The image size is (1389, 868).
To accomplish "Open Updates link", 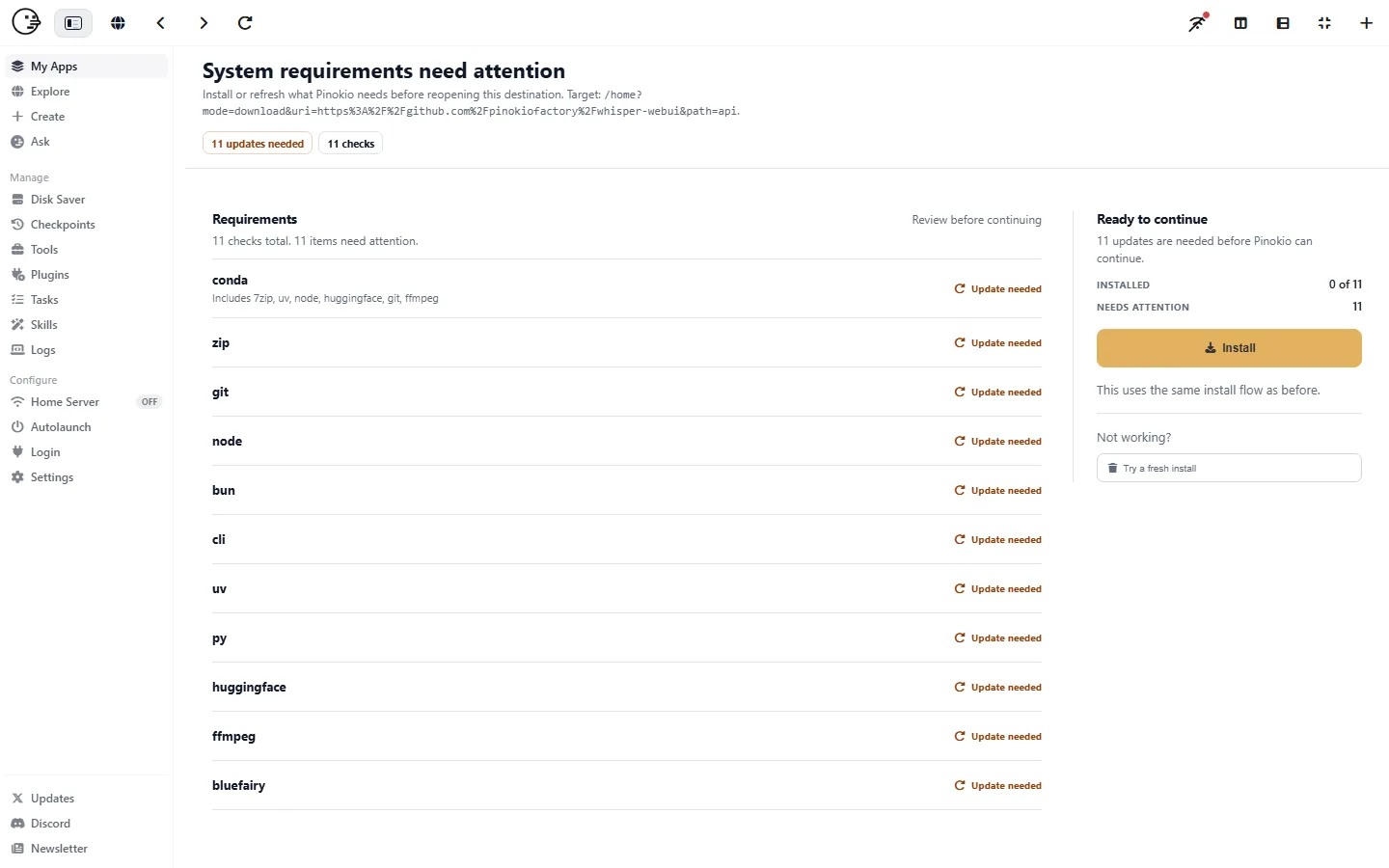I will click(x=86, y=799).
